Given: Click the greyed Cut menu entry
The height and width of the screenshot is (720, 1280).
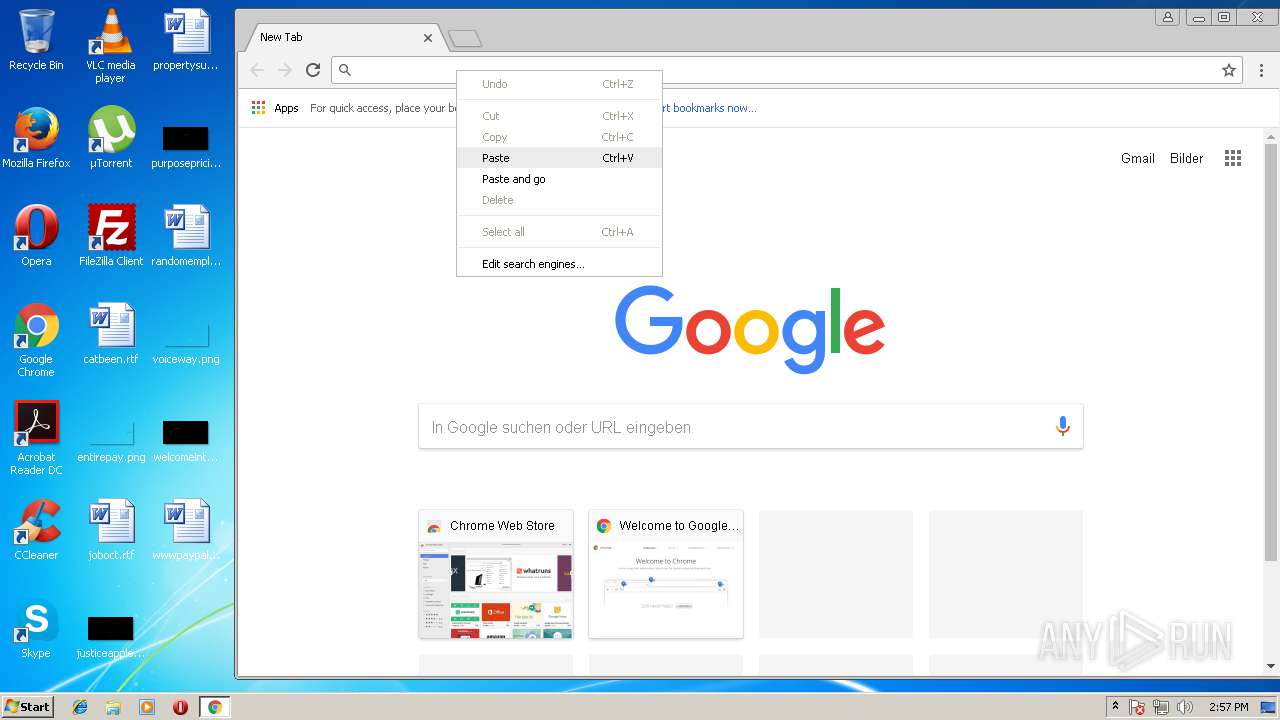Looking at the screenshot, I should (559, 116).
